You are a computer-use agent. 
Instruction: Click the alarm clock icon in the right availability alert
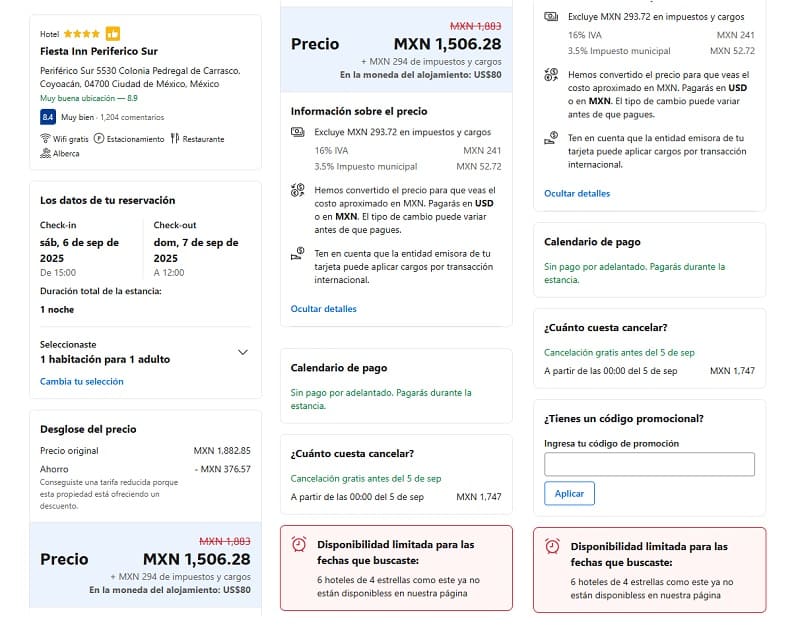tap(552, 546)
